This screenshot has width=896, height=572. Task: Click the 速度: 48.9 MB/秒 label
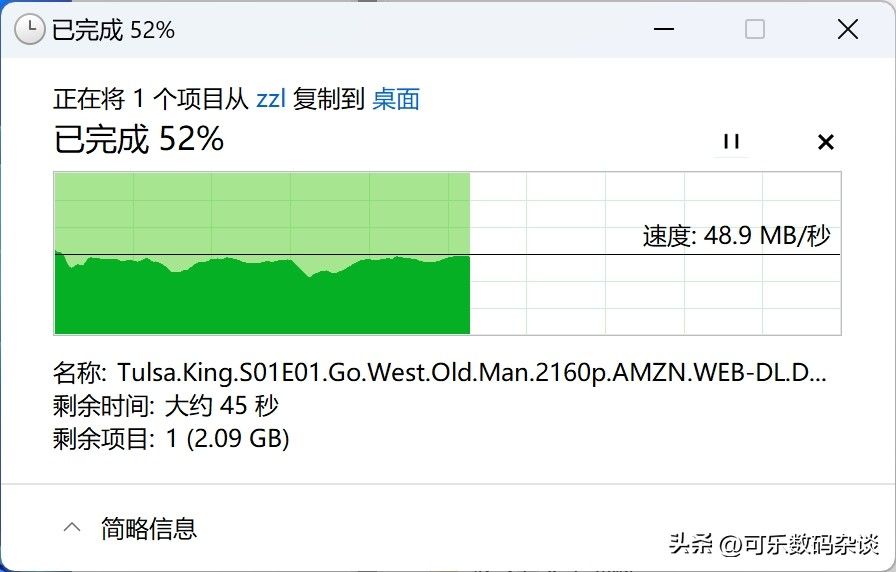tap(737, 235)
